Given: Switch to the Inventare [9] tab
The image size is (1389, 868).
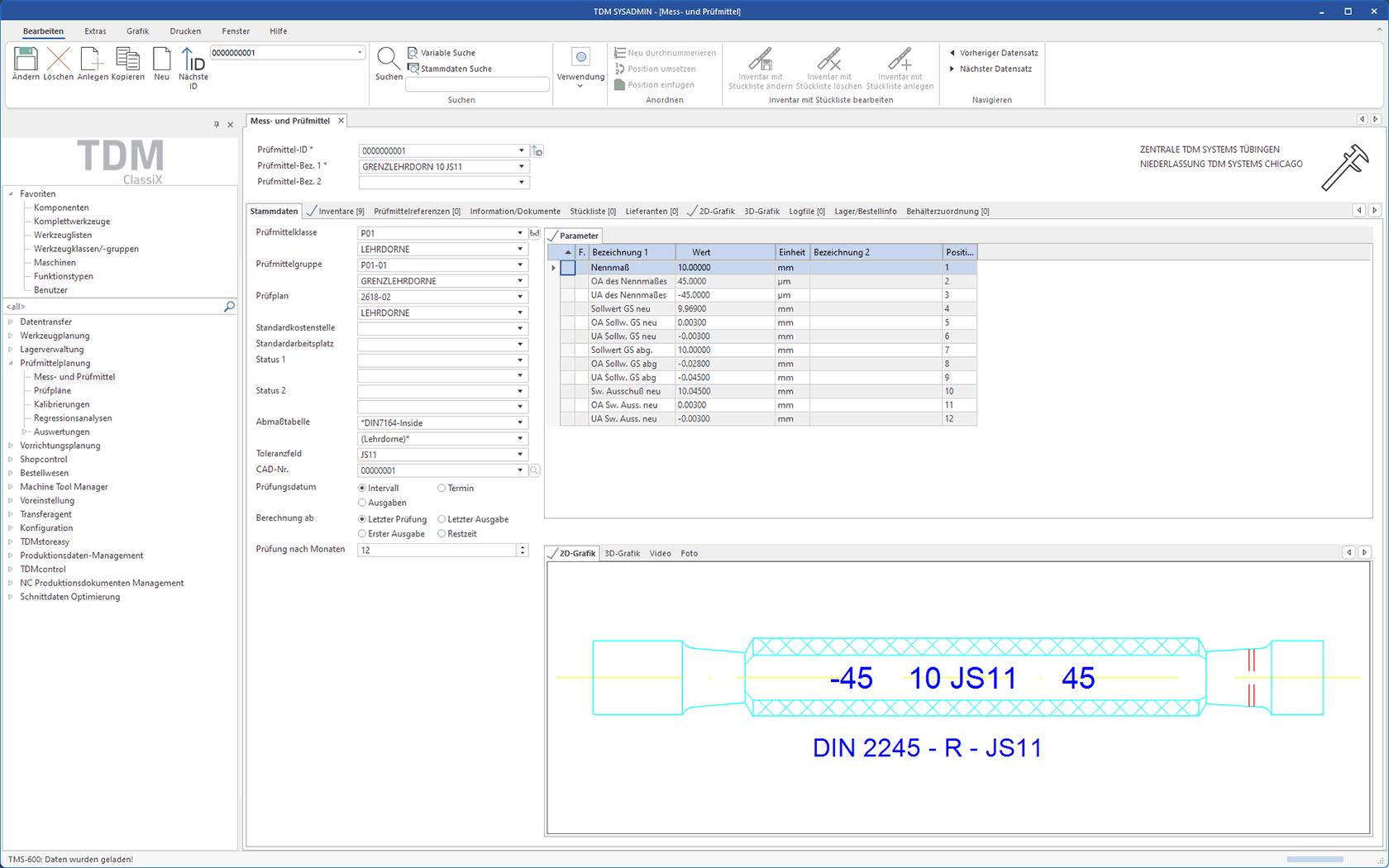Looking at the screenshot, I should pyautogui.click(x=335, y=212).
